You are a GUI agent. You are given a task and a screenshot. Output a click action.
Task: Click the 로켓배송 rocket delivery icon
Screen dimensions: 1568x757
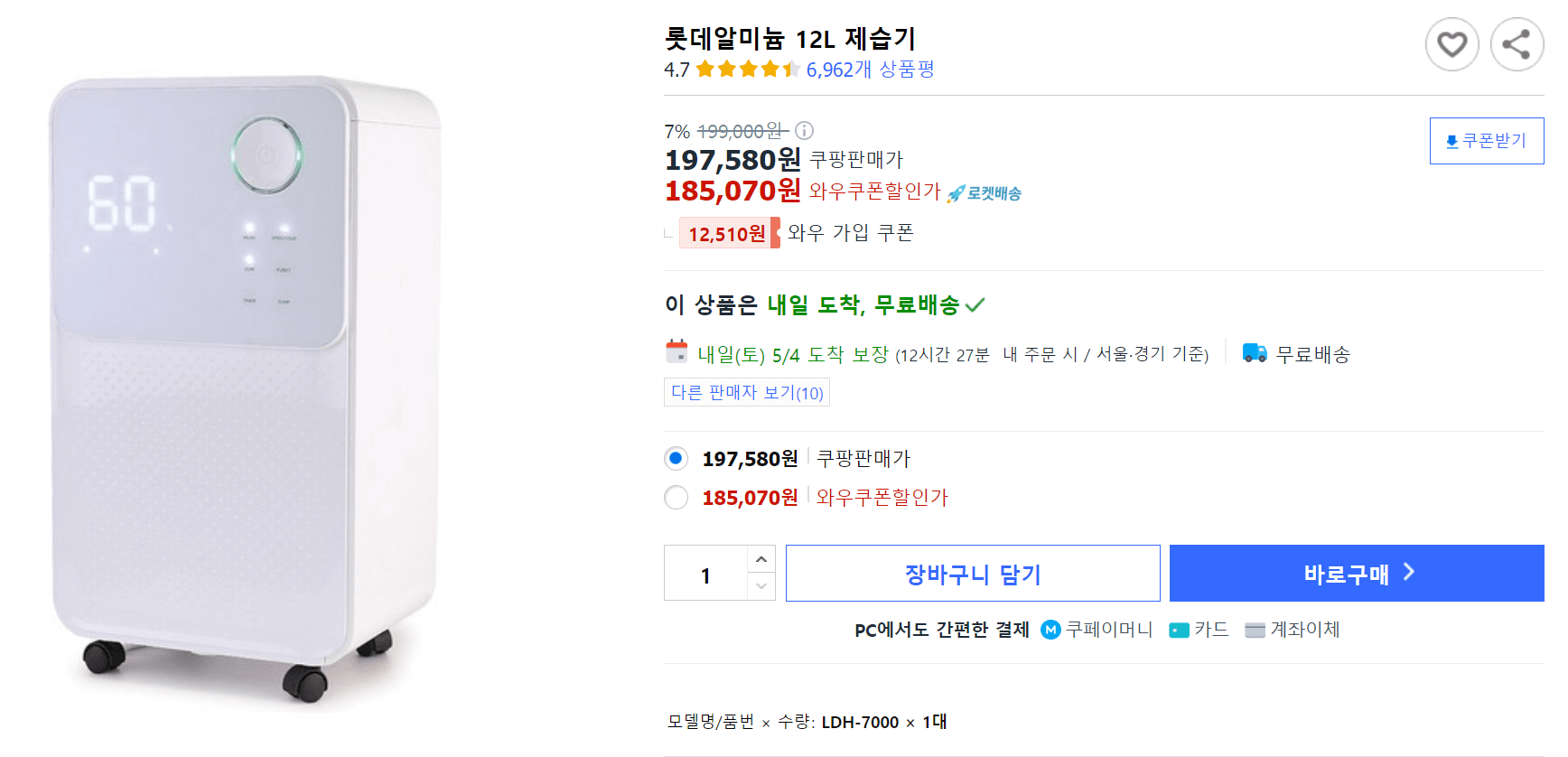[x=956, y=192]
